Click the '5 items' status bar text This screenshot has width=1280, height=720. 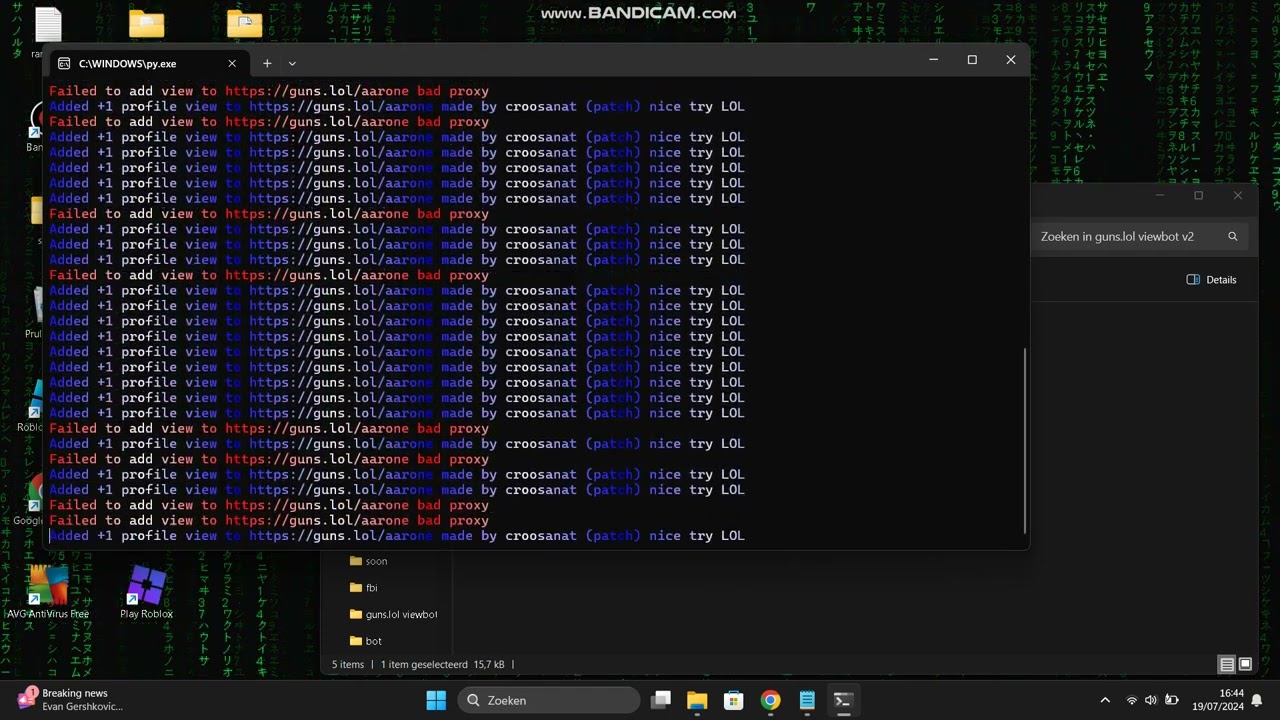coord(348,664)
